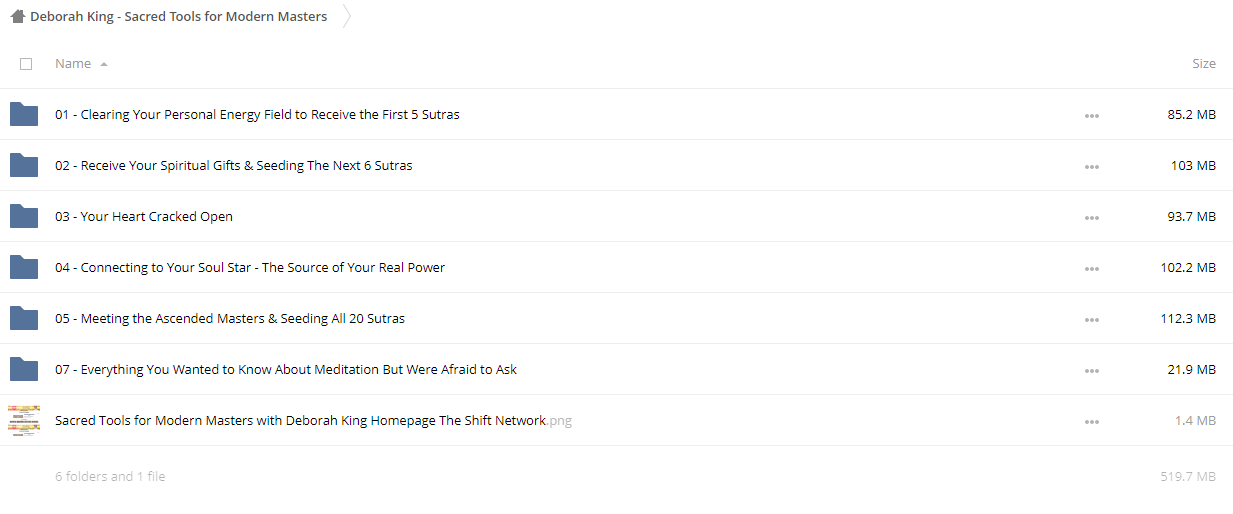Open 04 - Connecting to Your Soul Star folder name
1233x514 pixels.
pyautogui.click(x=250, y=267)
